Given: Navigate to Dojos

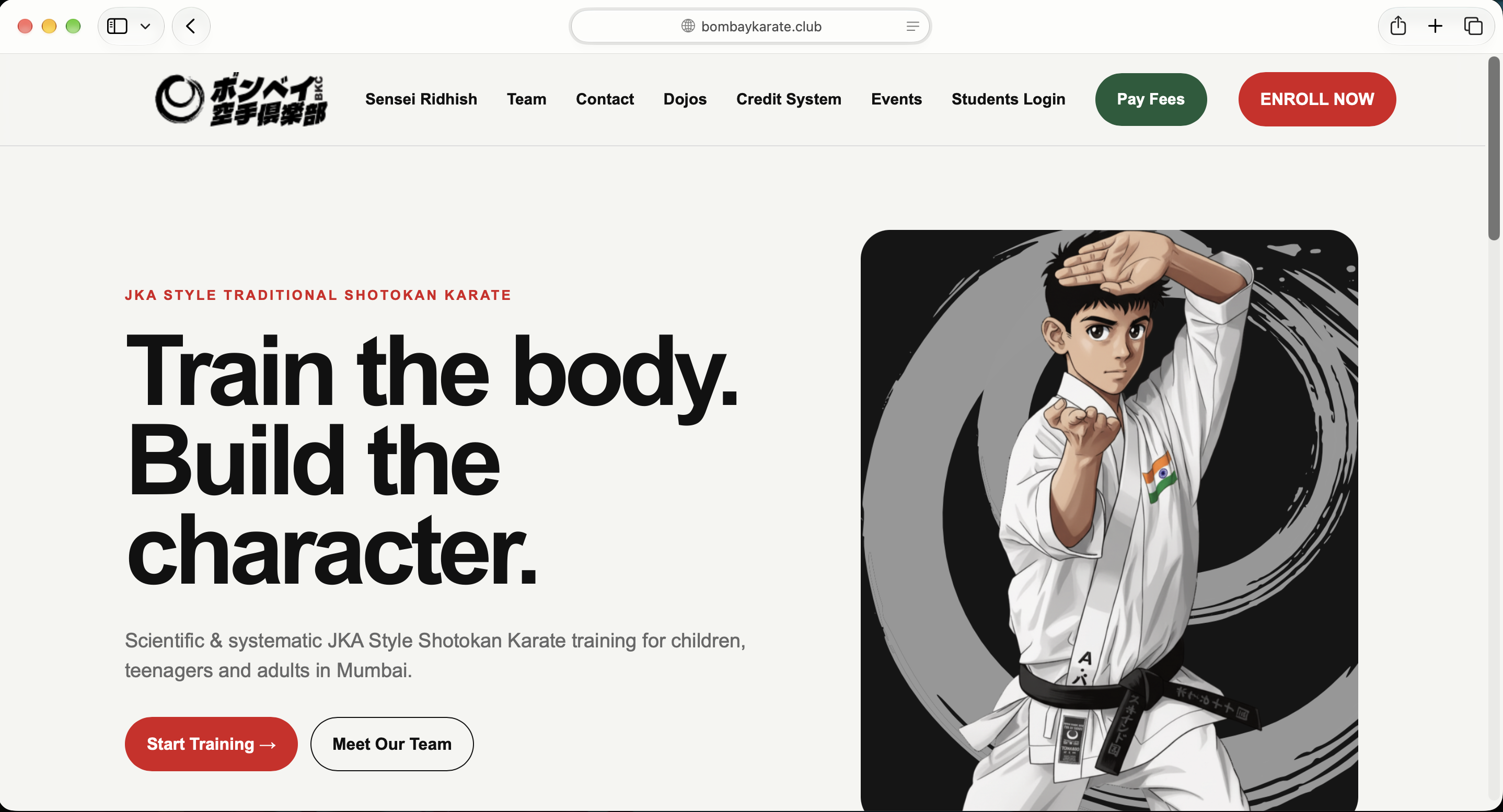Looking at the screenshot, I should [x=685, y=99].
